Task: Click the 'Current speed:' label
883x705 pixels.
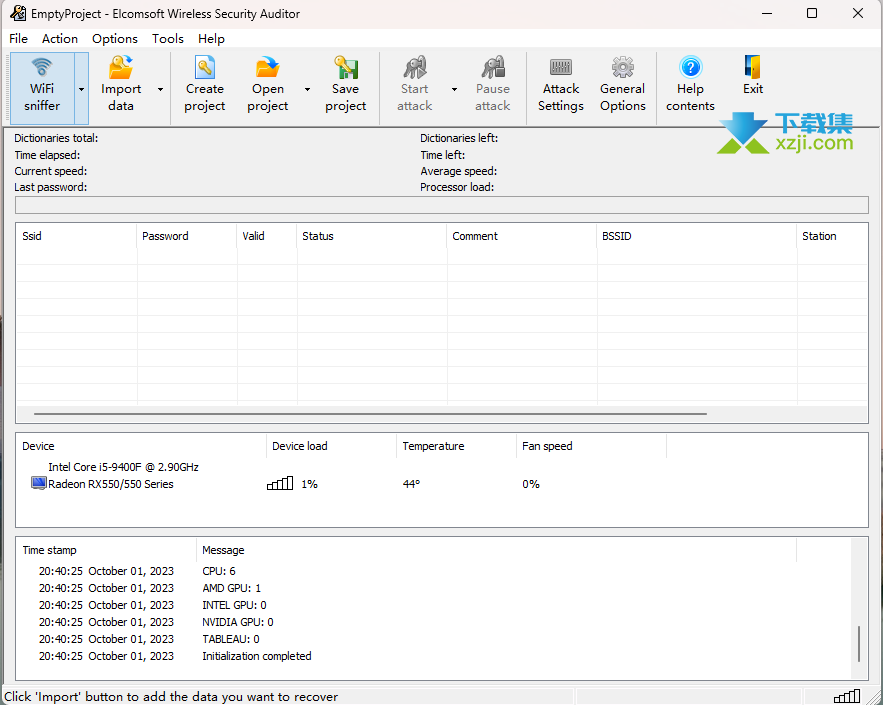Action: 51,171
